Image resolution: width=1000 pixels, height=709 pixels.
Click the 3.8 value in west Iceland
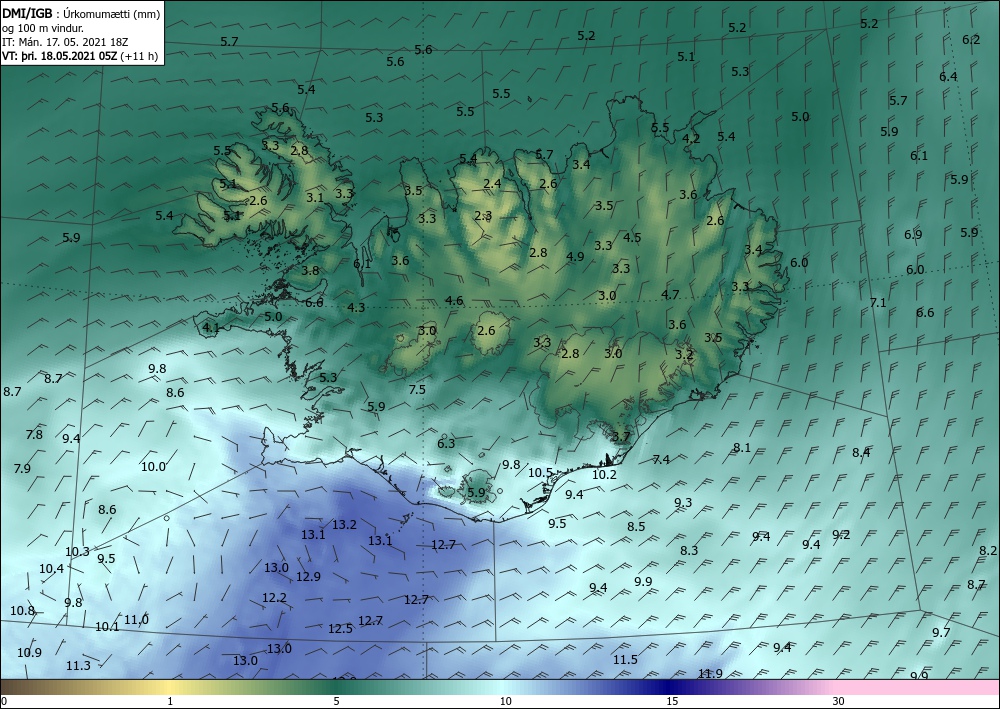pyautogui.click(x=310, y=270)
